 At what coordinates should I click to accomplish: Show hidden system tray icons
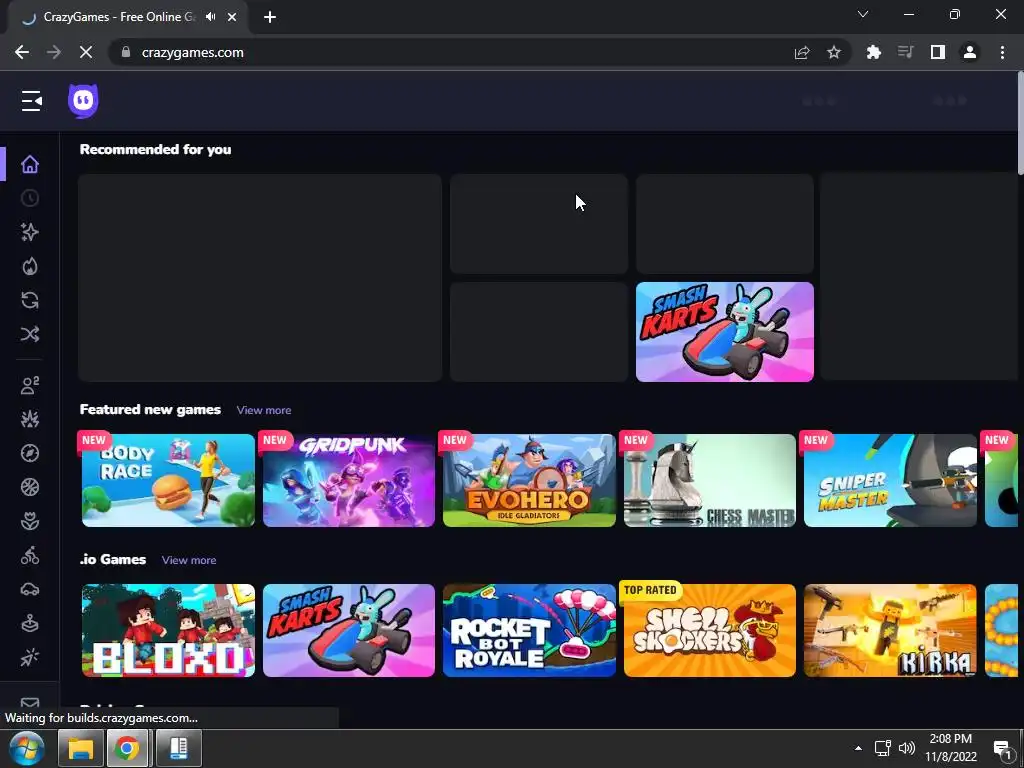pyautogui.click(x=858, y=748)
